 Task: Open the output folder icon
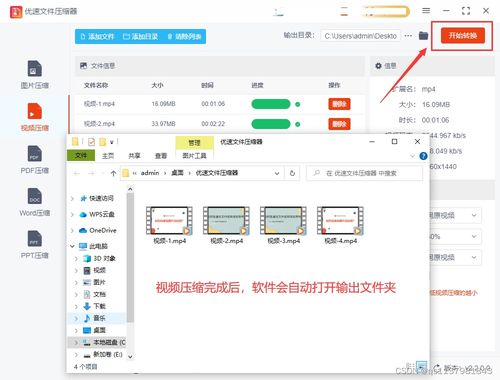tap(423, 35)
